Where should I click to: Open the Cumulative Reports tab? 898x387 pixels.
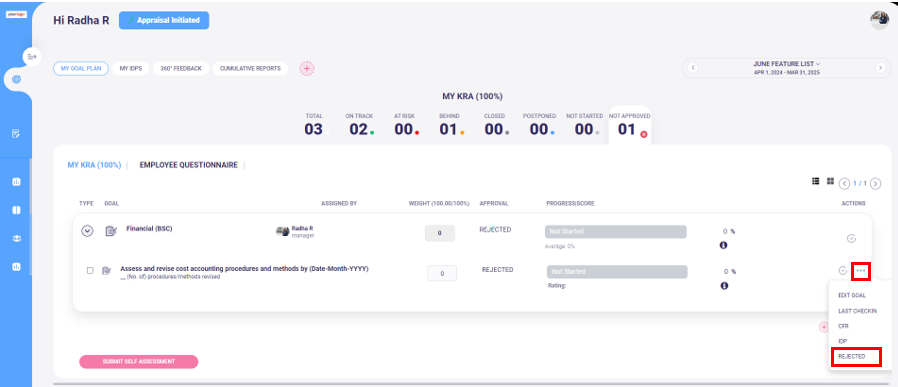pos(250,68)
